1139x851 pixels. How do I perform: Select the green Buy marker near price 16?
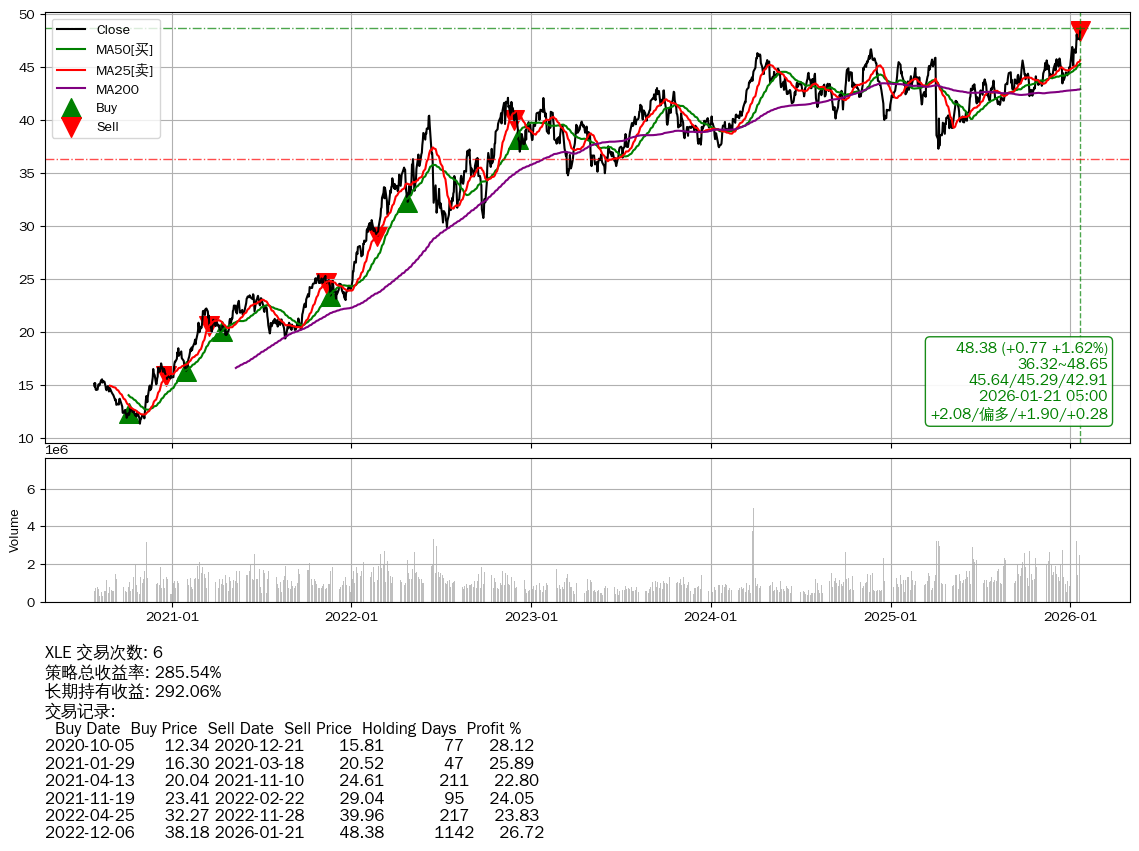186,371
